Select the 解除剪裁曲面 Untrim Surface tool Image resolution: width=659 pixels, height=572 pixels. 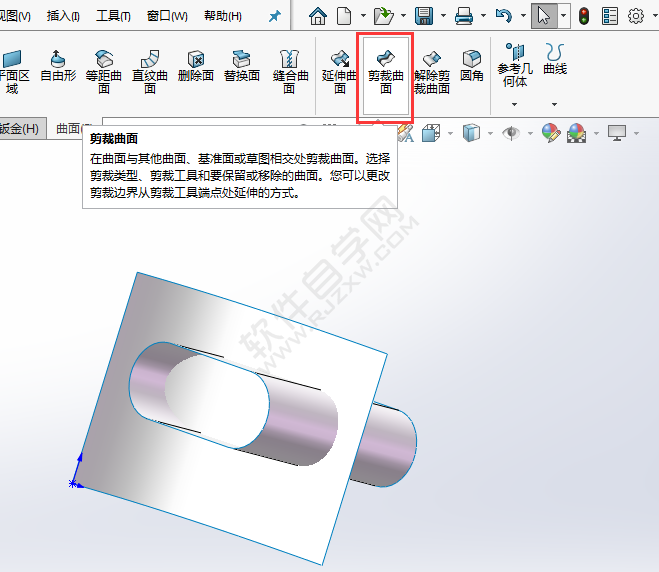(x=432, y=71)
